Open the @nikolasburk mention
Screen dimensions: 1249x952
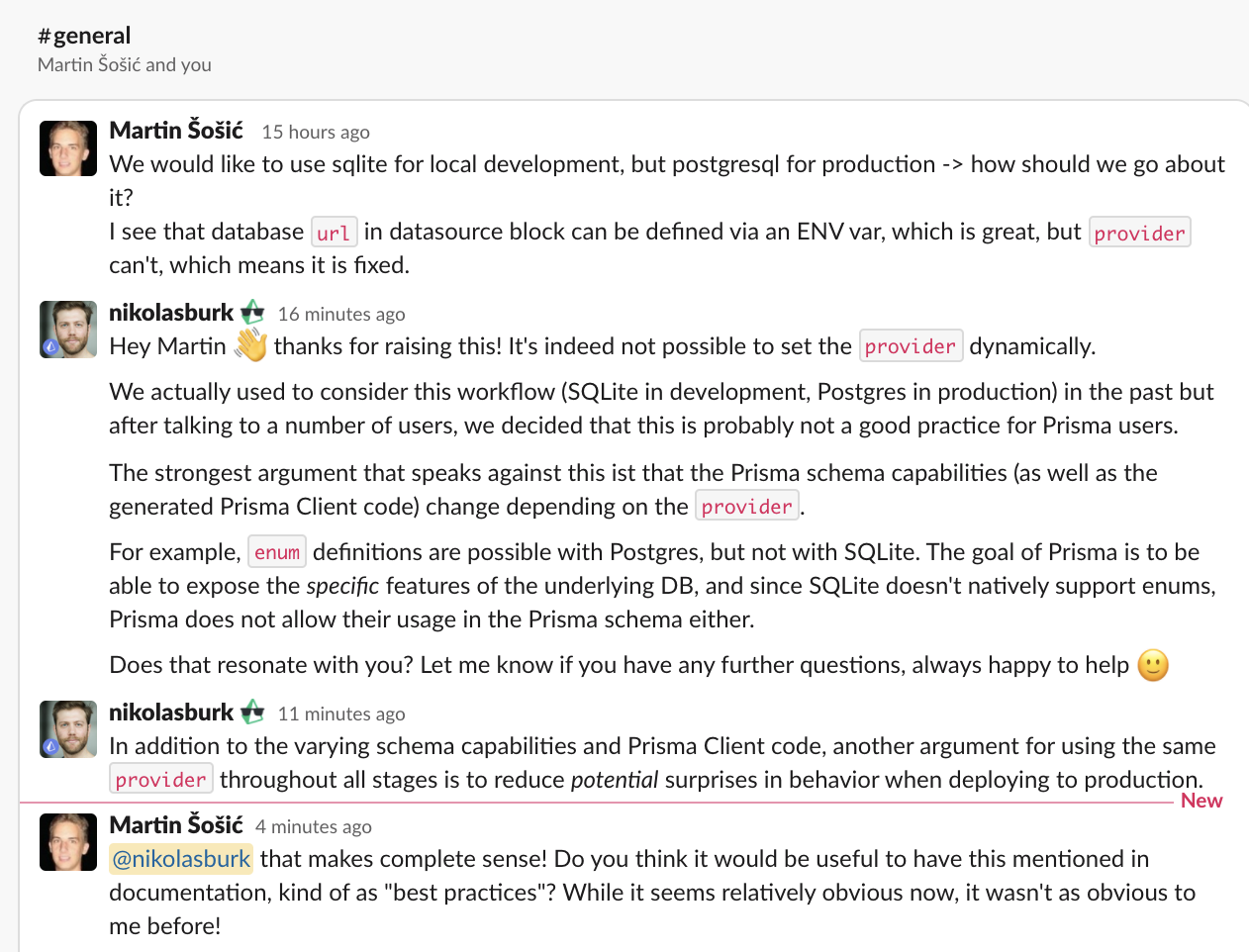(180, 858)
